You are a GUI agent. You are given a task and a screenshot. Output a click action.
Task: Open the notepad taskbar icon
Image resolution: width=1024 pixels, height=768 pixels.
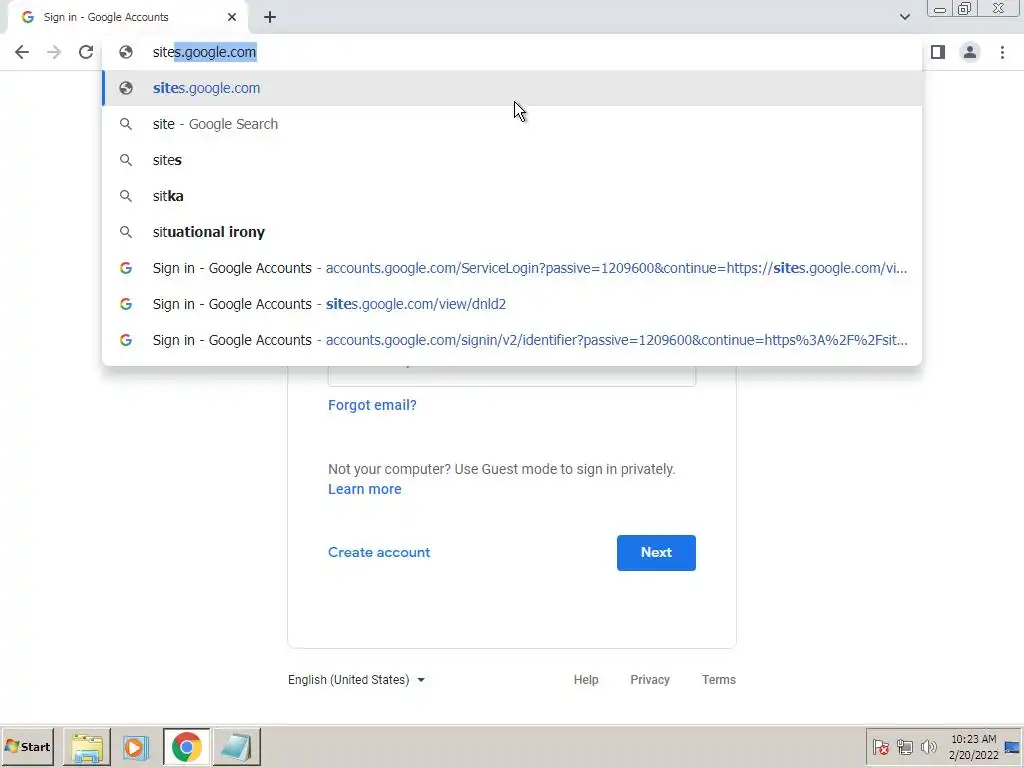[236, 747]
